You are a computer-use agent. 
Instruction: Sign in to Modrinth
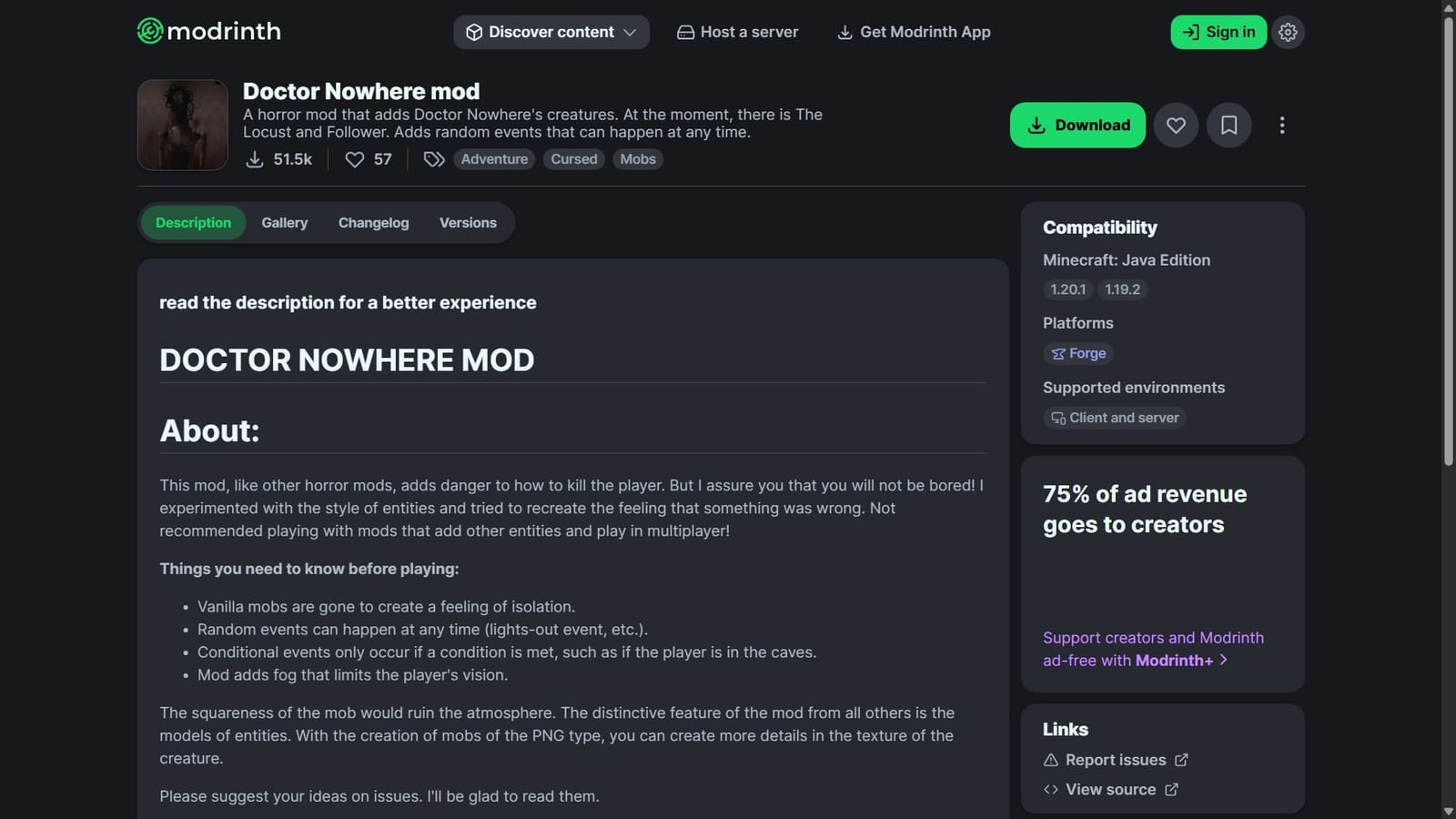pyautogui.click(x=1218, y=32)
